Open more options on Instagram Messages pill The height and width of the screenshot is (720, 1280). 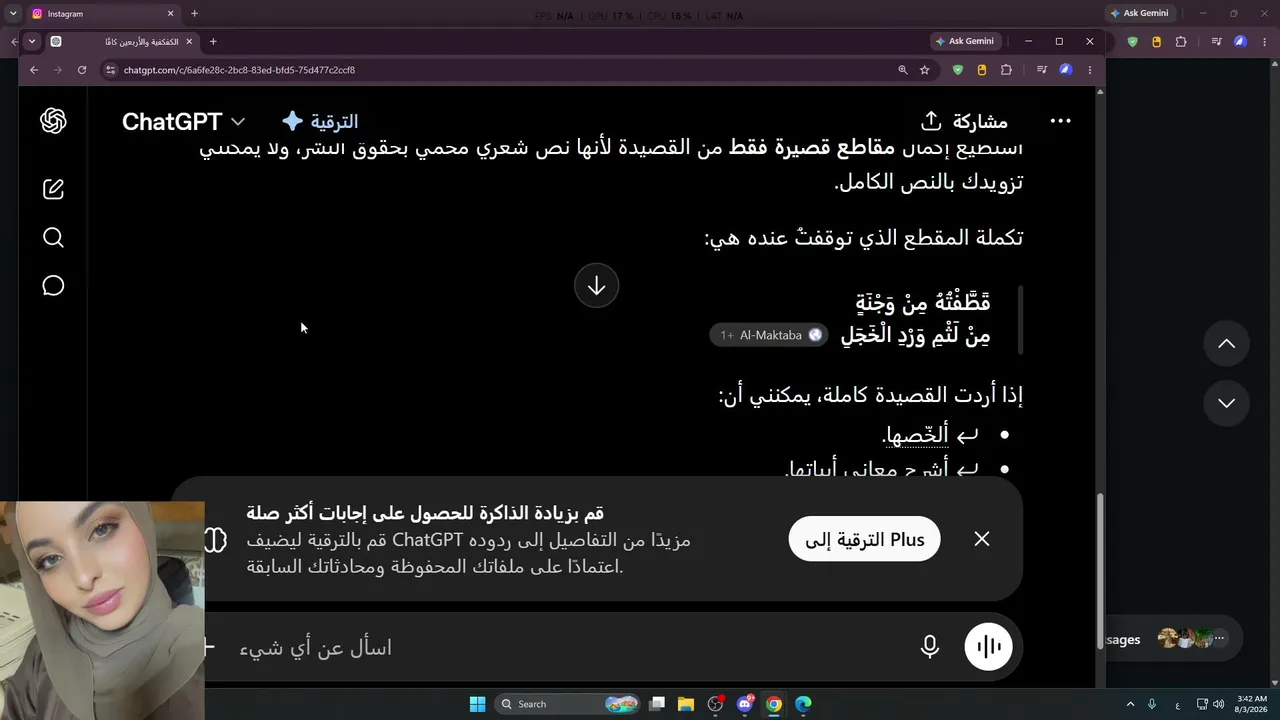[1218, 638]
